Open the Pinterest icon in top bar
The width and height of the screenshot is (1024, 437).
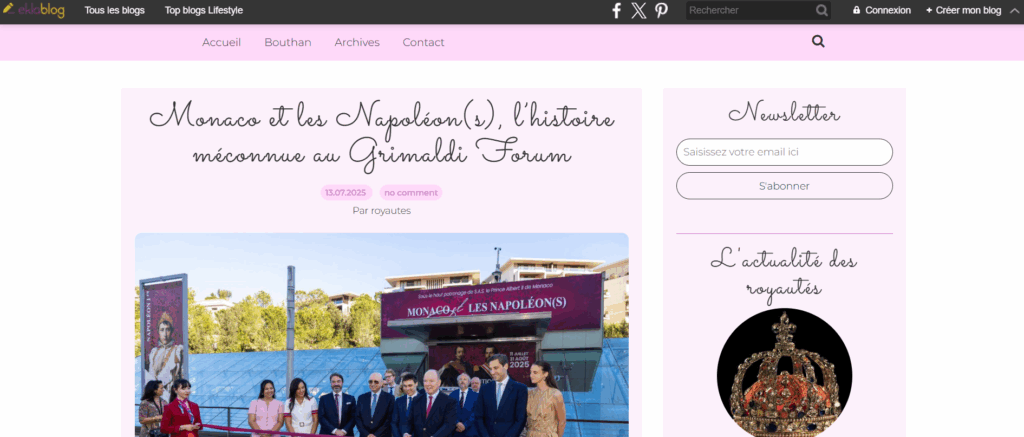662,10
